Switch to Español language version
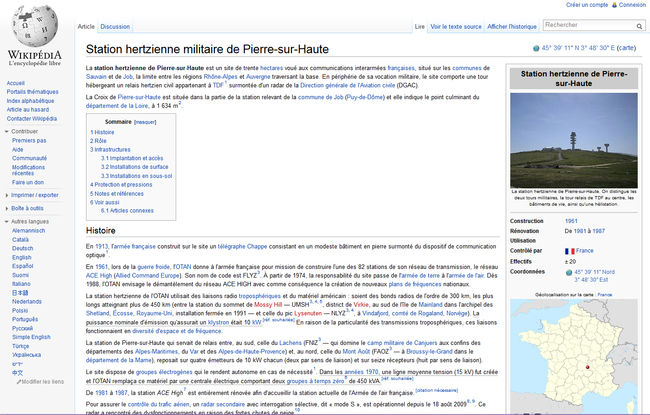This screenshot has width=650, height=415. [22, 266]
